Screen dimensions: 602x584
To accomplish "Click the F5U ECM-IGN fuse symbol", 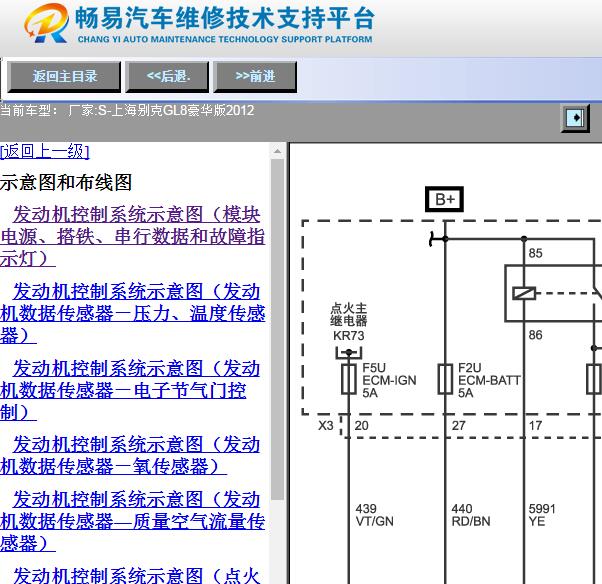I will click(349, 379).
